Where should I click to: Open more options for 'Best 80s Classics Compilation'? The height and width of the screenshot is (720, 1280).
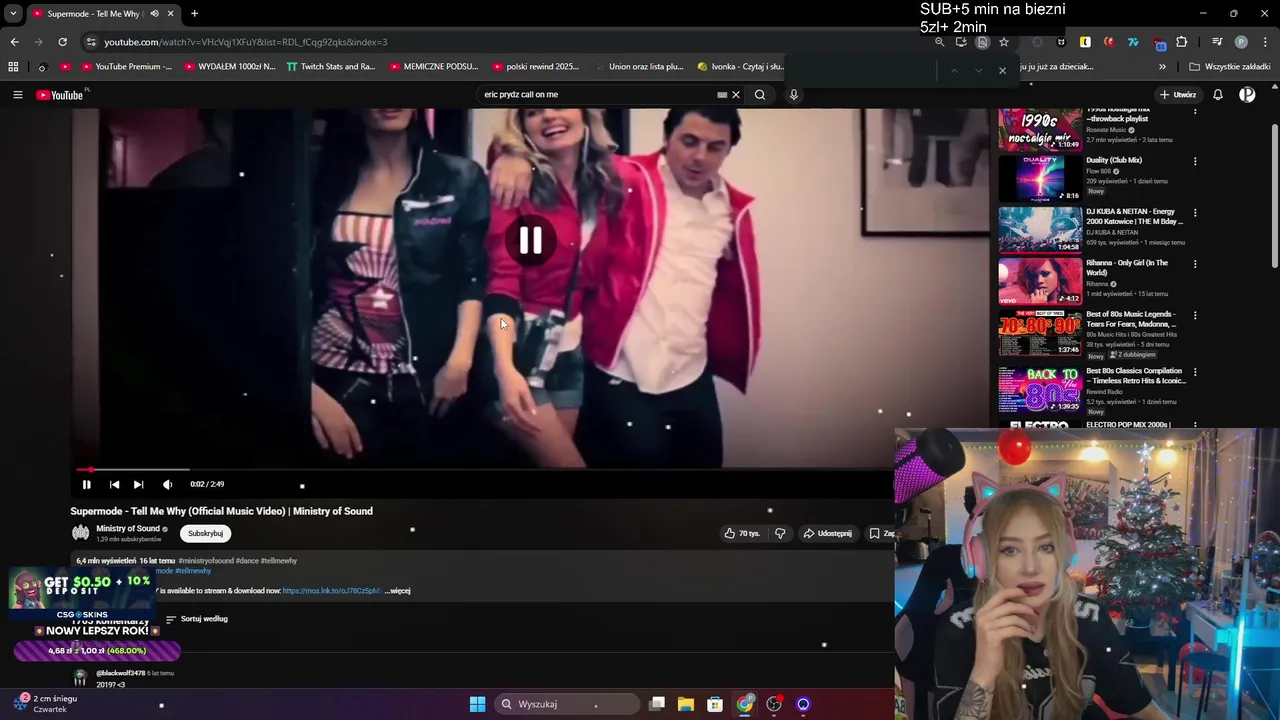(x=1195, y=372)
